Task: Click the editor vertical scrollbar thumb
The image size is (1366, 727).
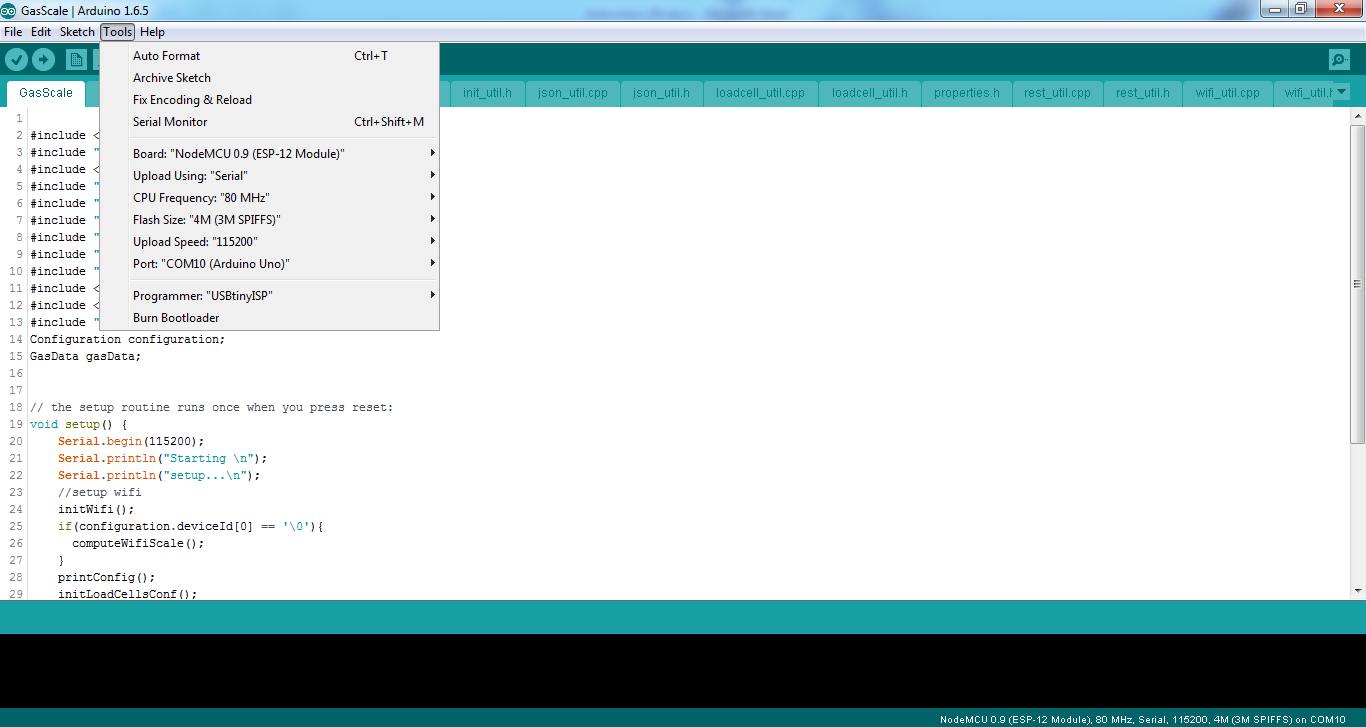Action: click(x=1357, y=284)
